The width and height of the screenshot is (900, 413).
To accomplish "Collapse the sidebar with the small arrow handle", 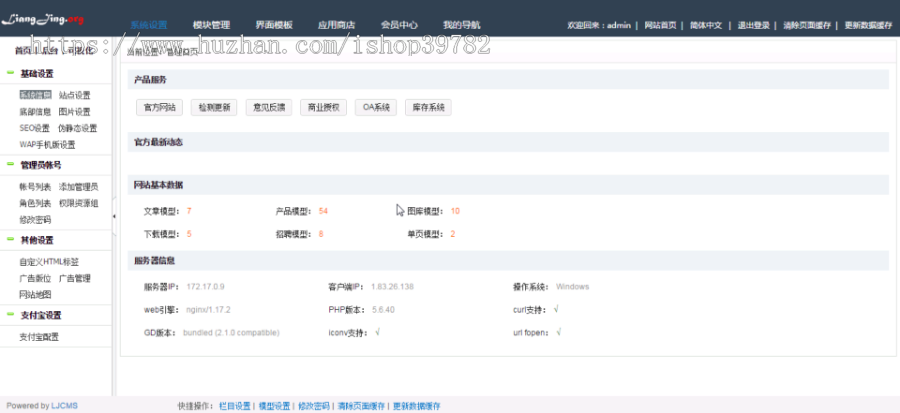I will pos(114,216).
